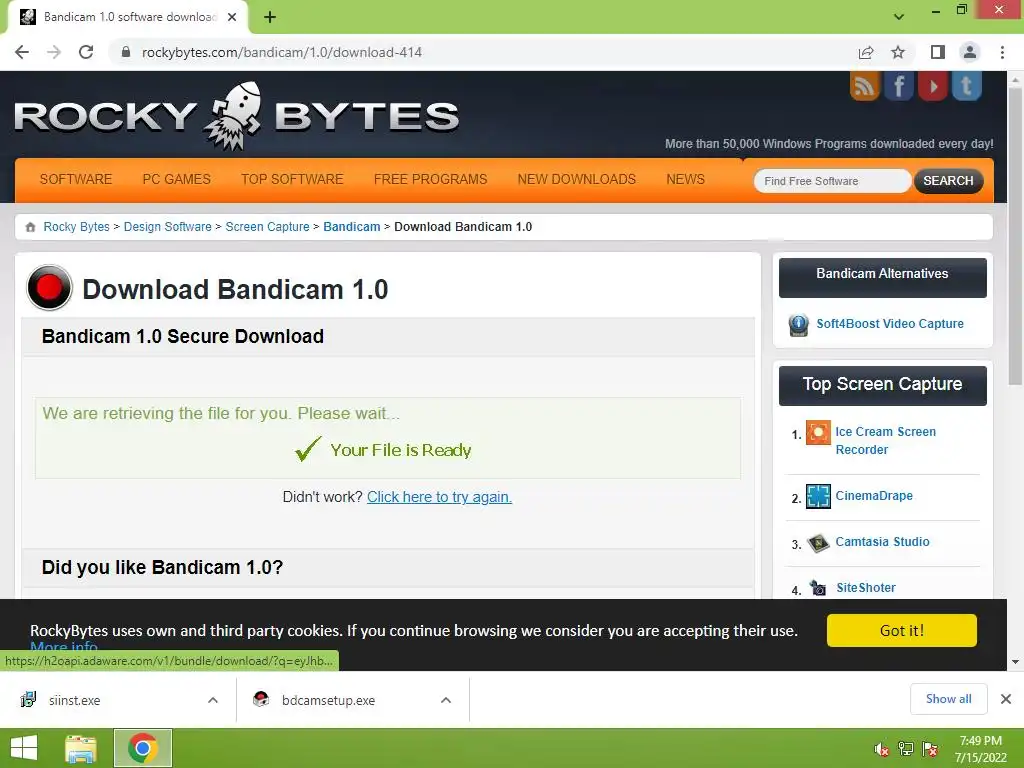Click the page vertical scrollbar thumb

click(x=1015, y=235)
